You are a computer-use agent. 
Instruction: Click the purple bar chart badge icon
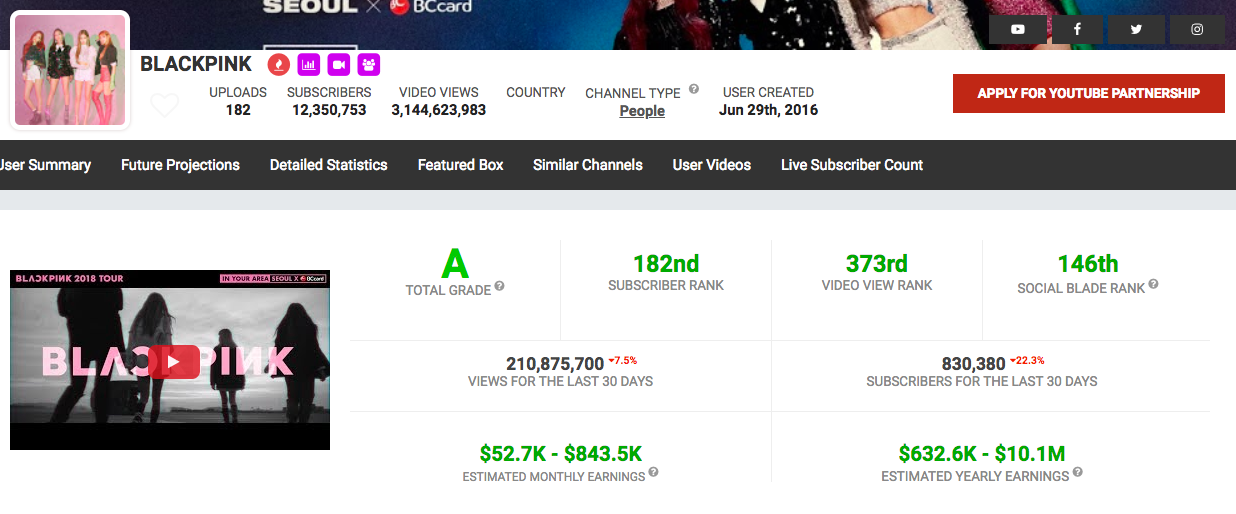[309, 65]
